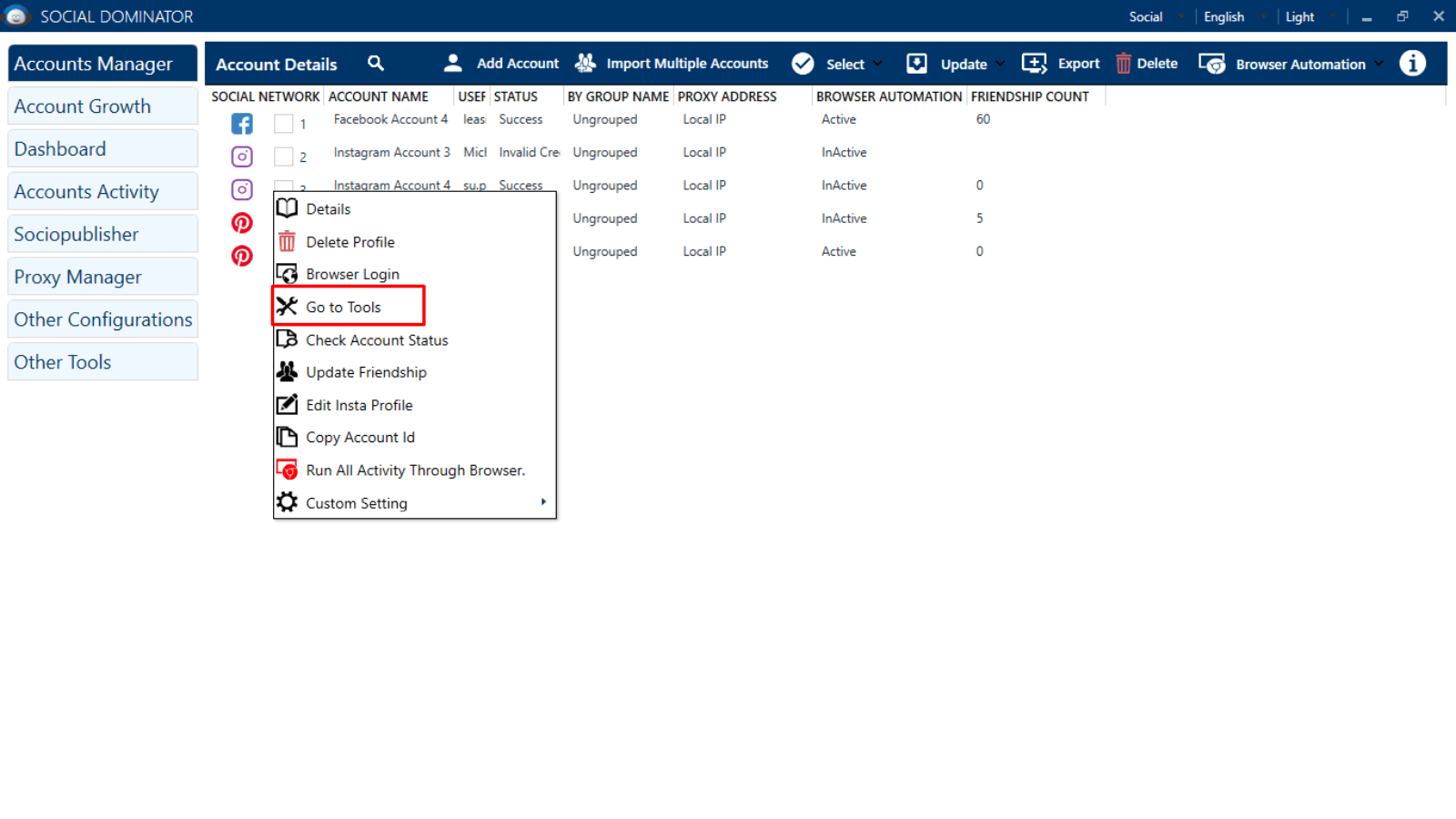Image resolution: width=1456 pixels, height=819 pixels.
Task: Open Other Tools in the sidebar
Action: point(103,361)
